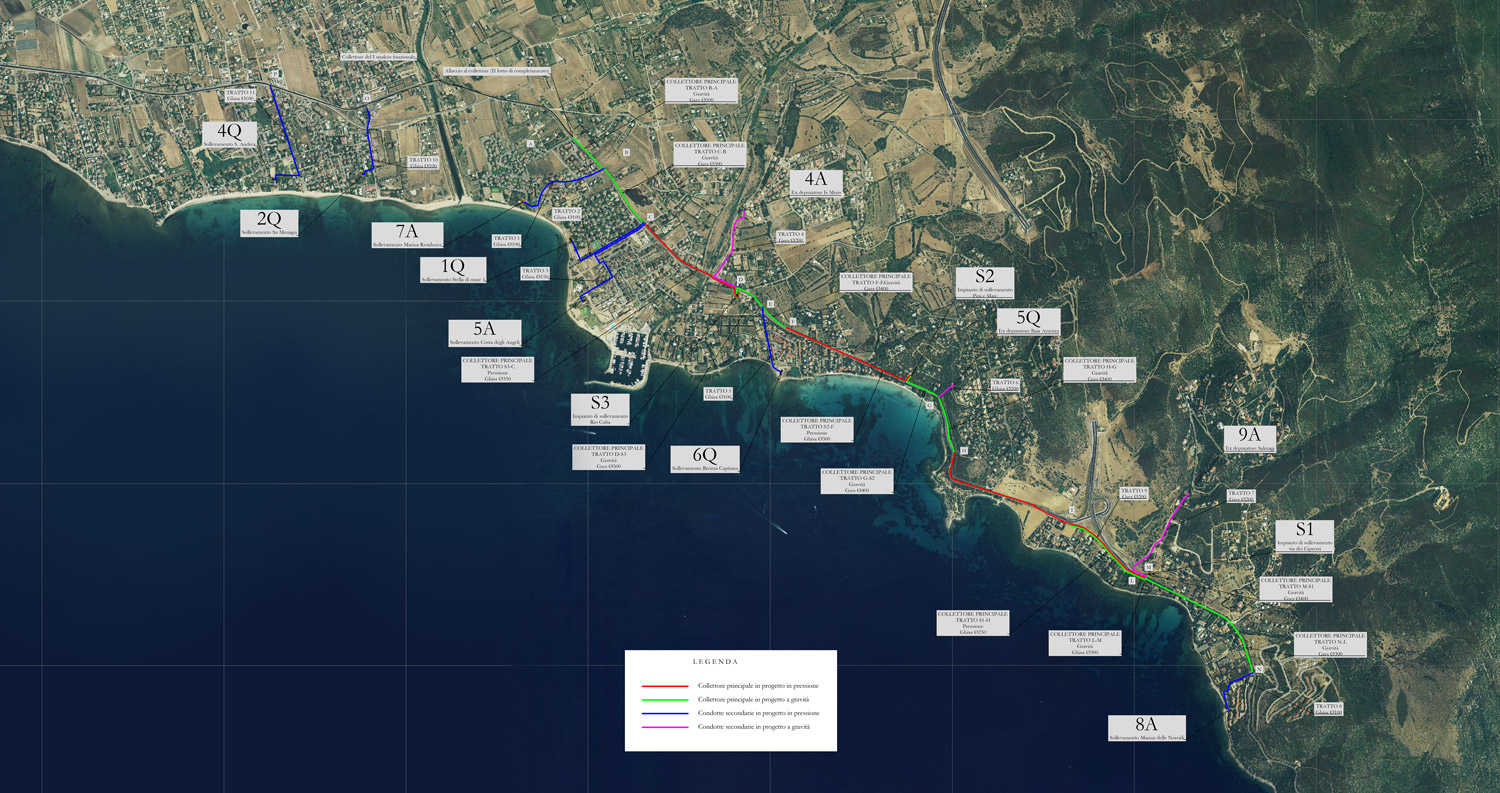This screenshot has width=1500, height=793.
Task: Select the TRATTO H-G collector label
Action: coord(1100,370)
